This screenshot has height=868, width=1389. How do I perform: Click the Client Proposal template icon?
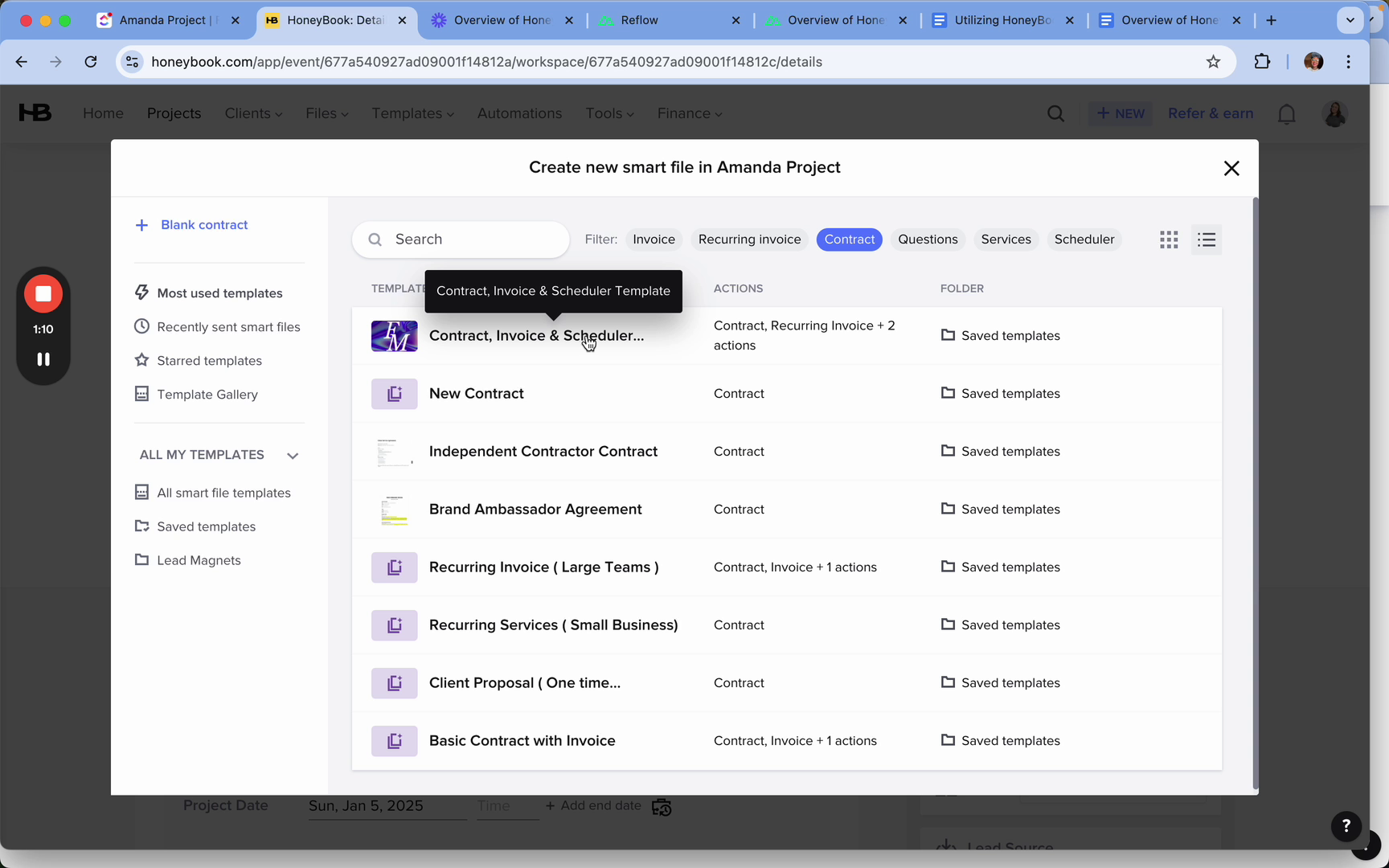click(394, 683)
